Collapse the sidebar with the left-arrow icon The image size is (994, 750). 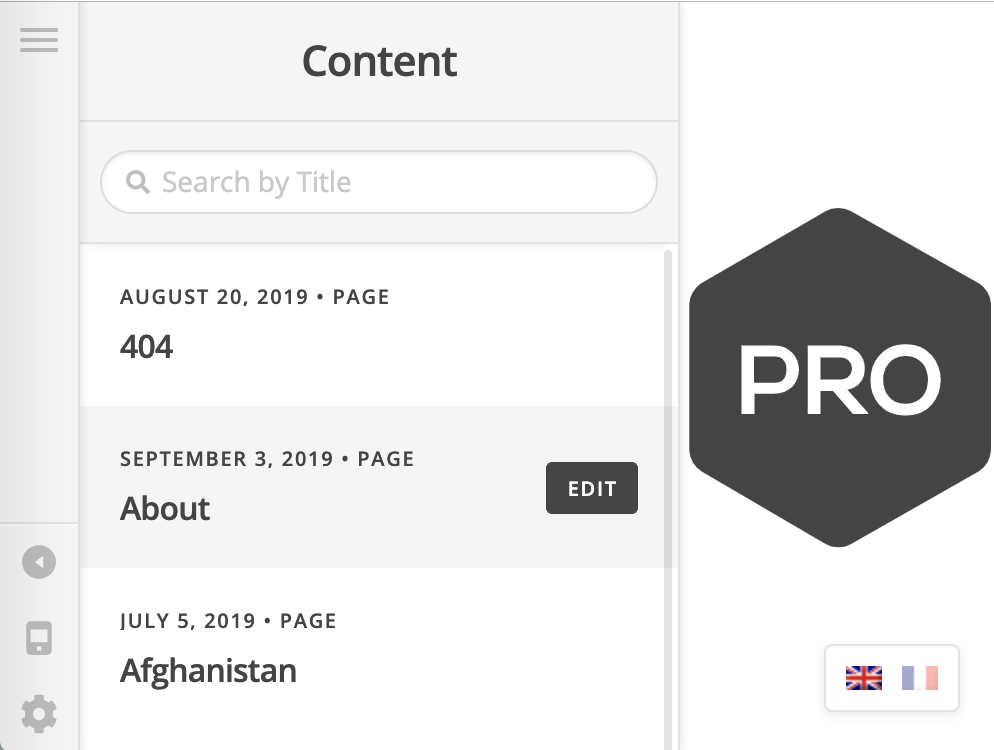click(39, 562)
